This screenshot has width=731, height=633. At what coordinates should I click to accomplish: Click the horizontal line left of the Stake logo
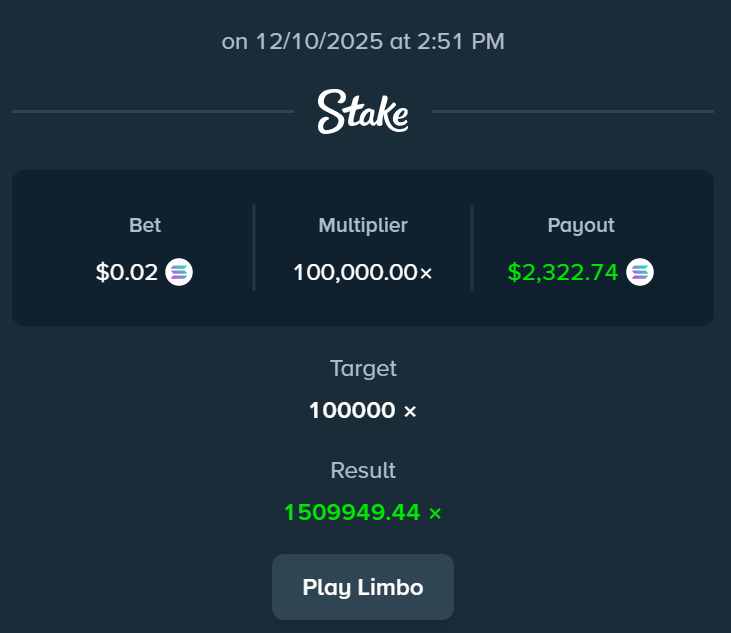tap(152, 111)
